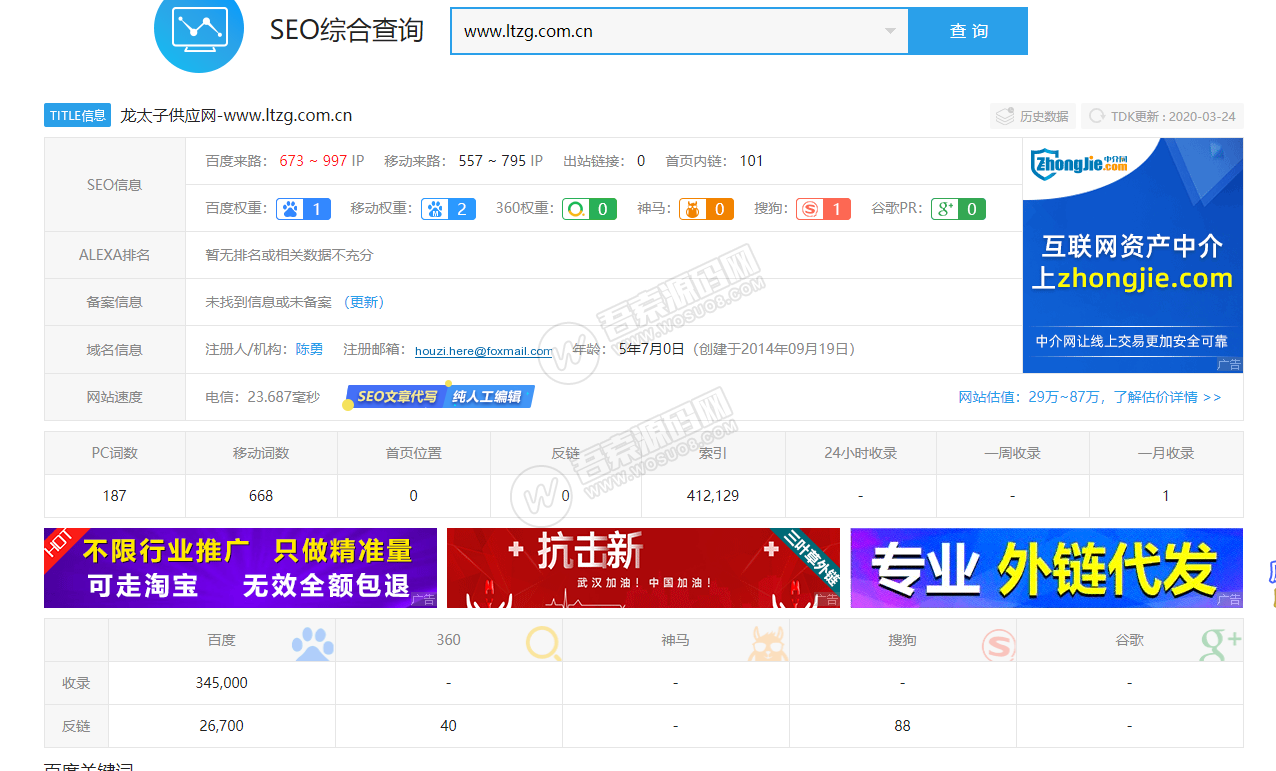Click 360 反链 value 40
Image resolution: width=1276 pixels, height=771 pixels.
pos(449,726)
